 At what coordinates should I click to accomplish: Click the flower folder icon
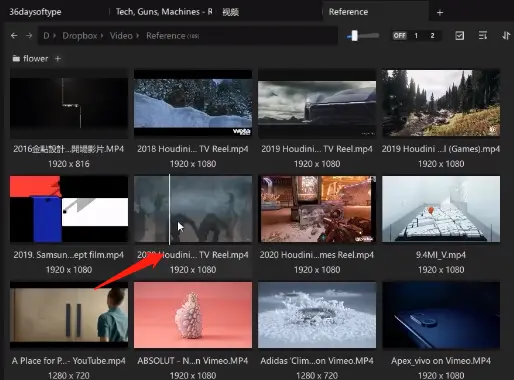[16, 59]
